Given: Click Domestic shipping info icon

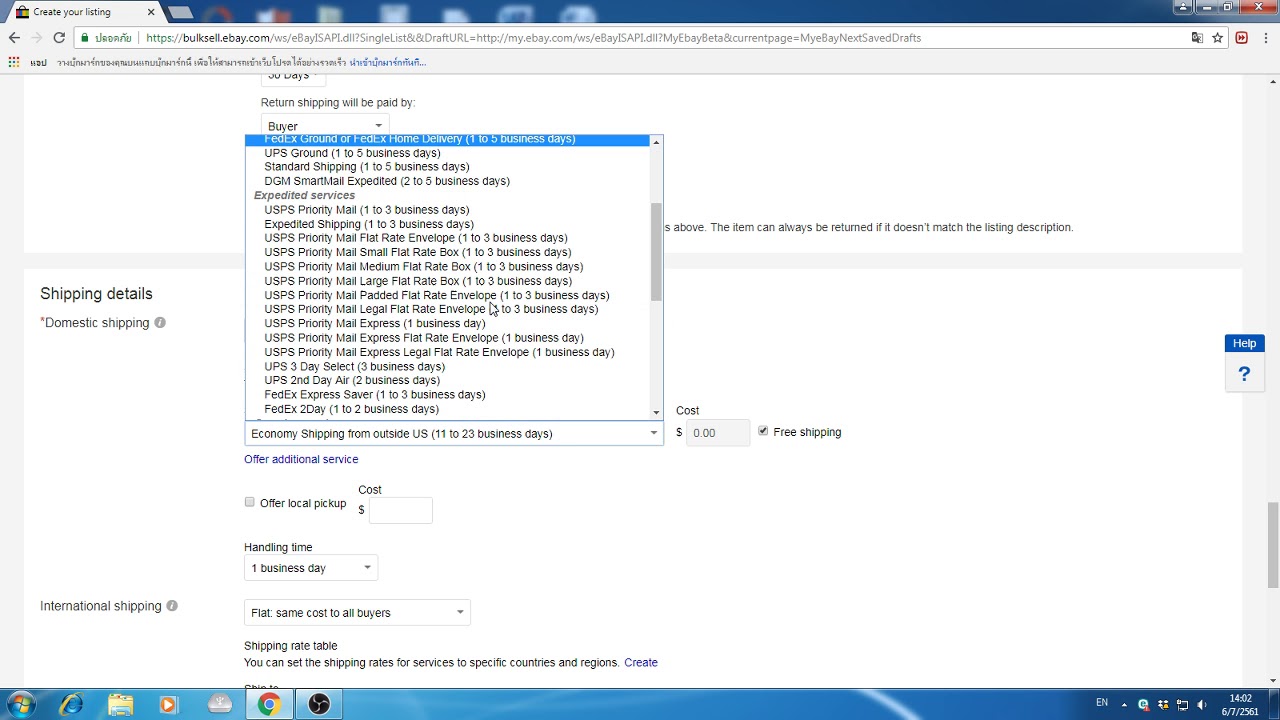Looking at the screenshot, I should coord(160,323).
